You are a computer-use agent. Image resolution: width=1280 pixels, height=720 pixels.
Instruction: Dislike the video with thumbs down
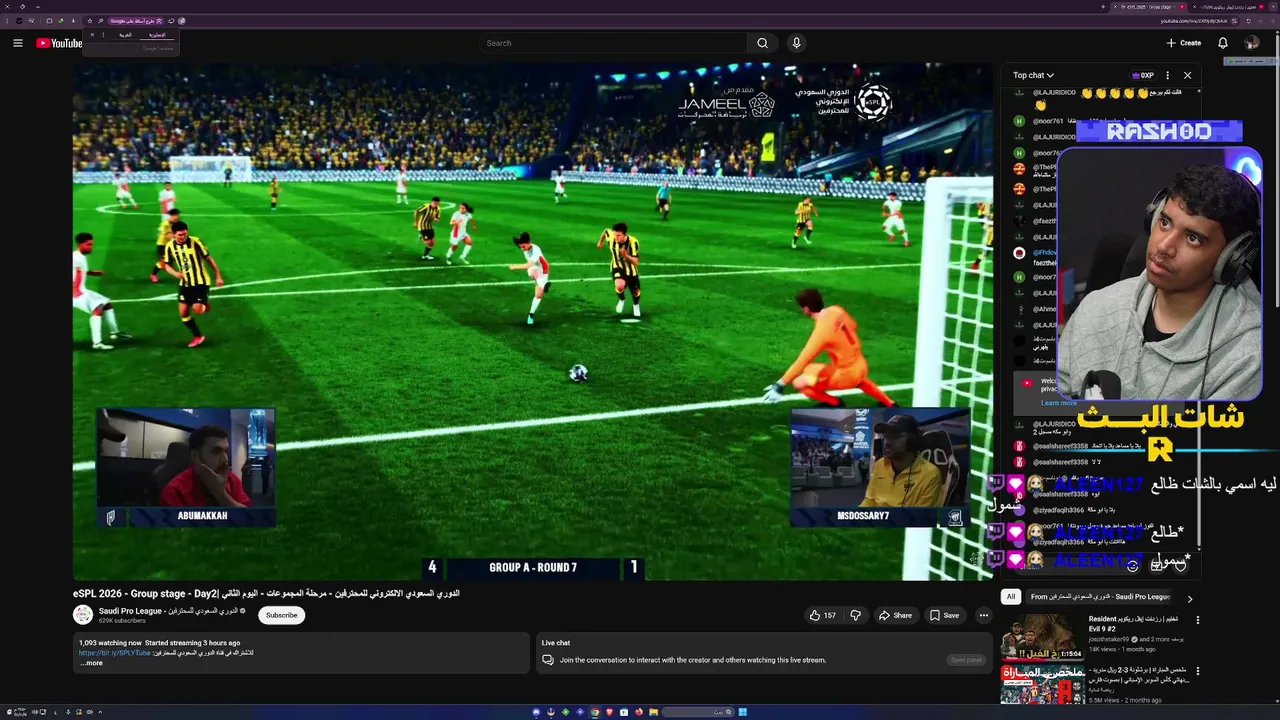click(x=855, y=615)
